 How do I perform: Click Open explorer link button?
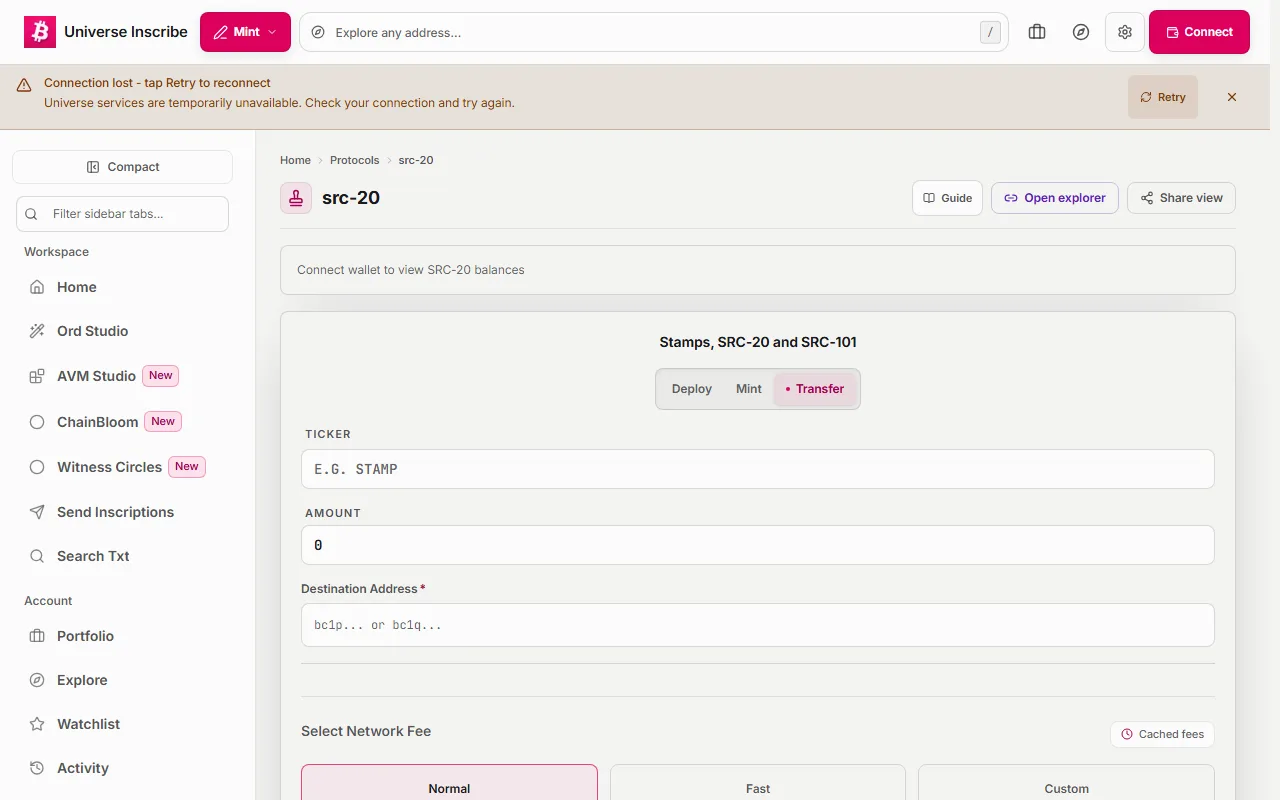point(1055,198)
